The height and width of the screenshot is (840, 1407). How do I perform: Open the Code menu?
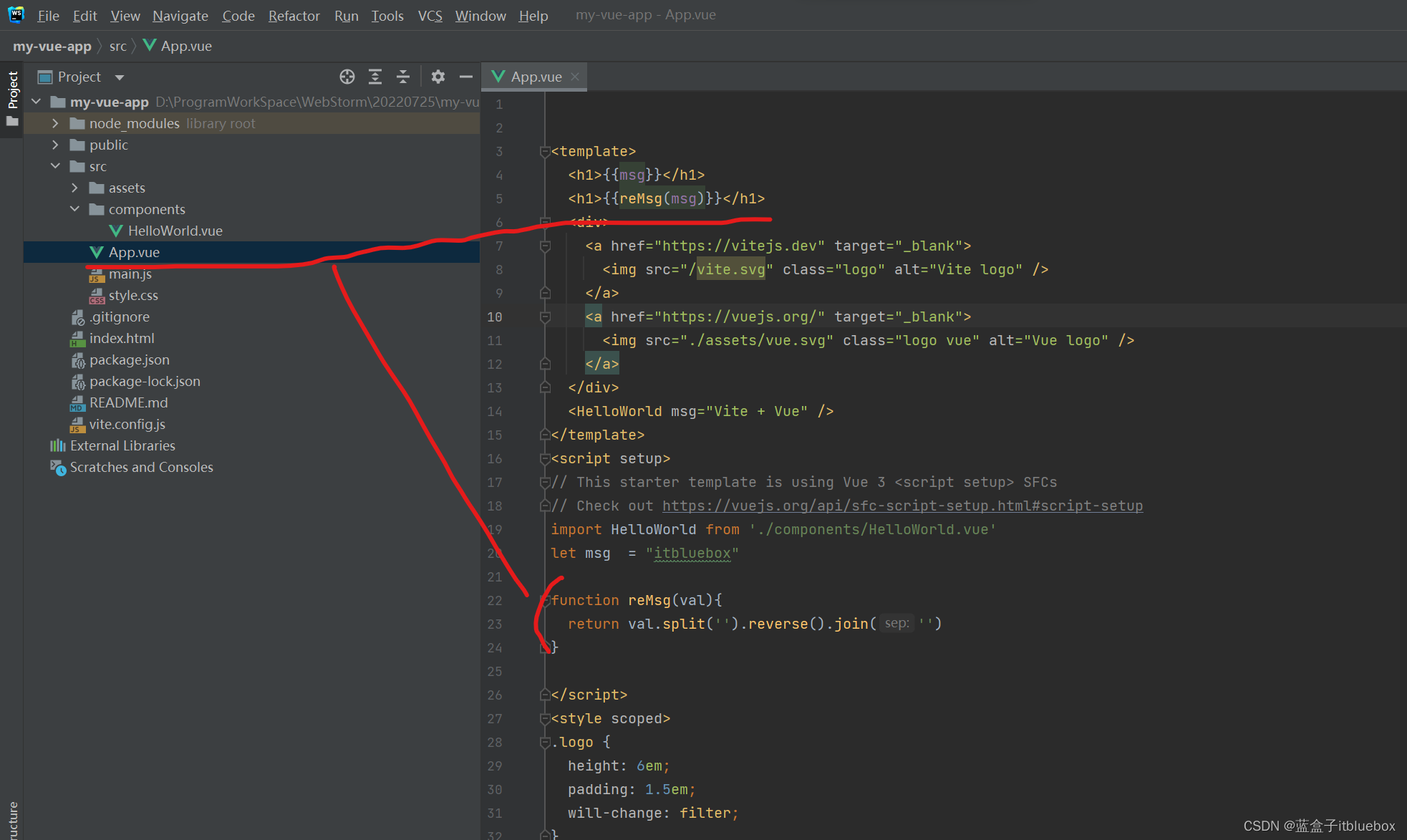[x=238, y=15]
